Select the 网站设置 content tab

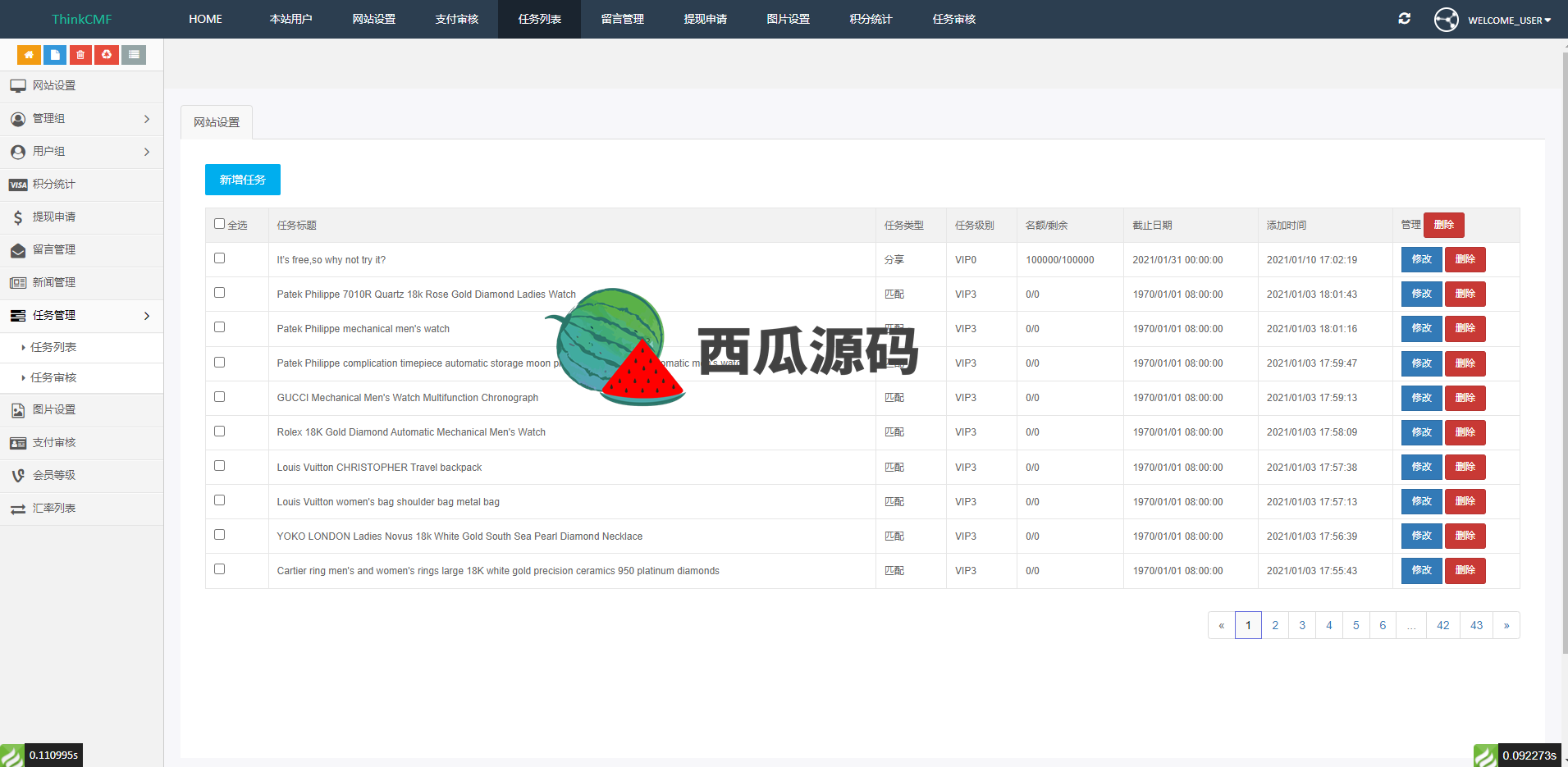click(217, 122)
